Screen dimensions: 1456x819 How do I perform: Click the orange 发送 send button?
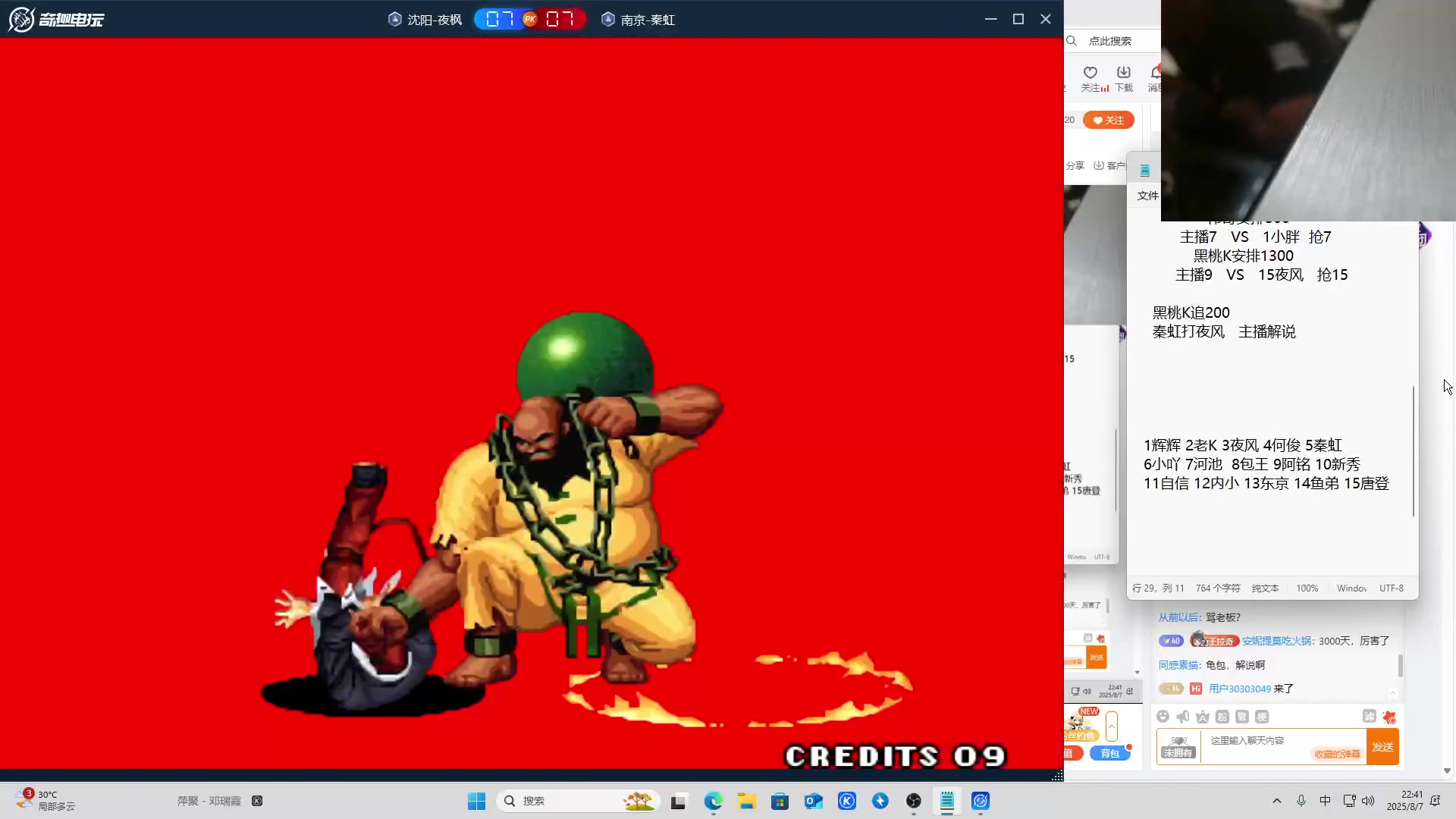(x=1382, y=747)
